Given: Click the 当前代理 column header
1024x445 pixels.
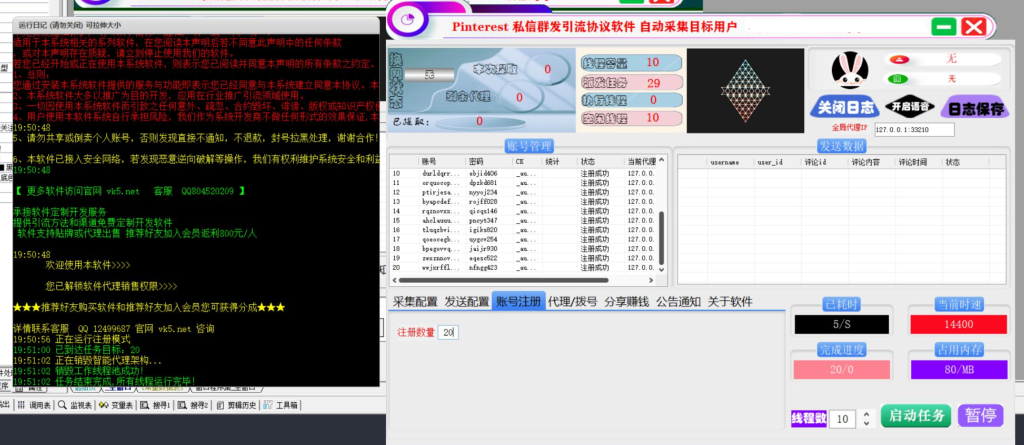Looking at the screenshot, I should click(641, 161).
